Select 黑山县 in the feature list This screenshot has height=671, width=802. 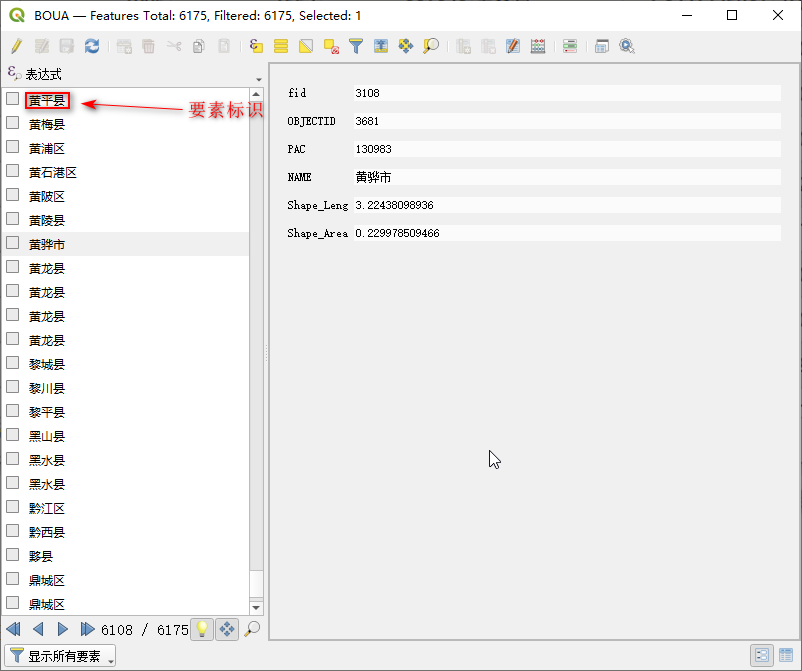(47, 436)
